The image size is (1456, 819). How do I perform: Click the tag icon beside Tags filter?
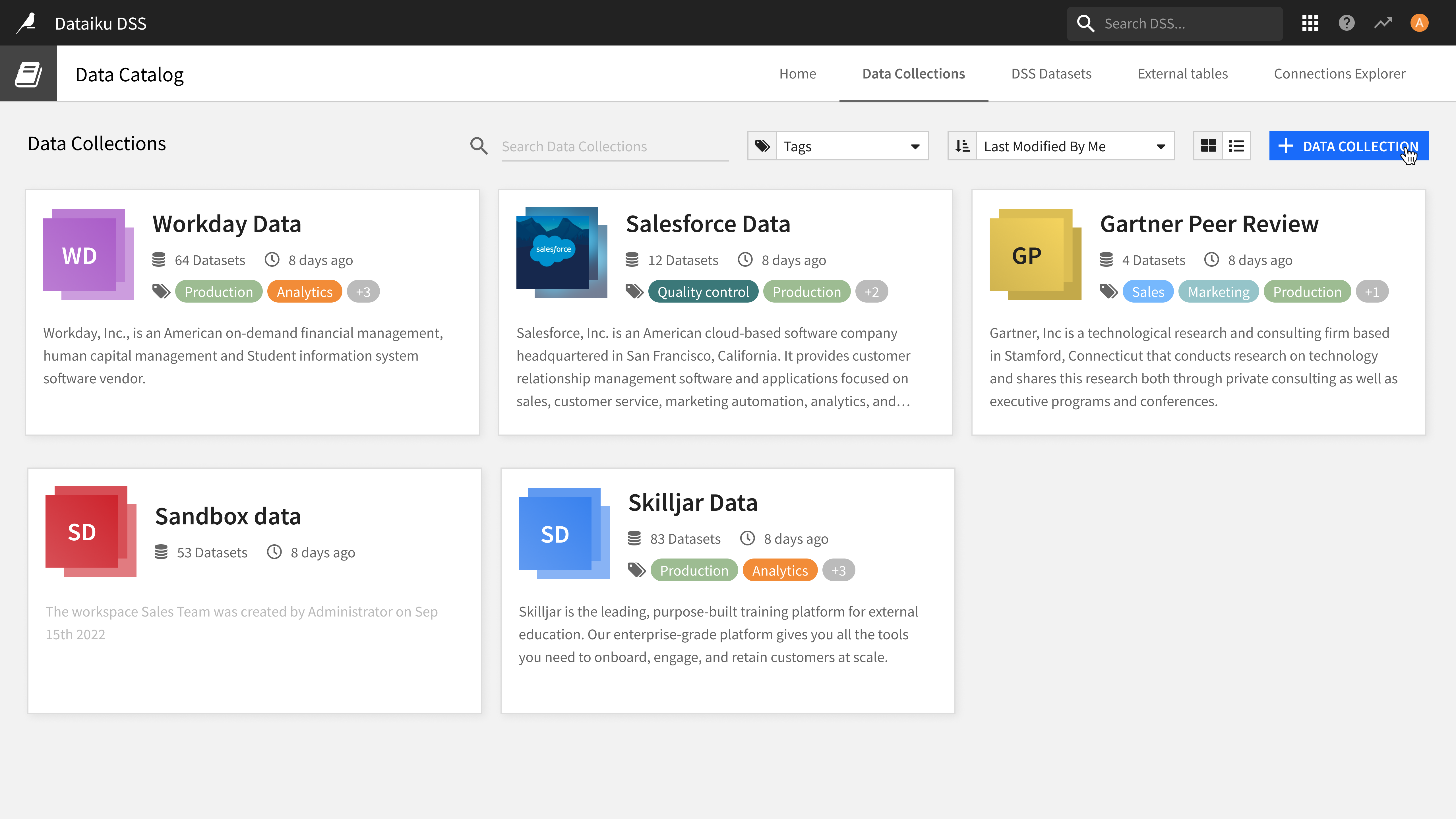tap(762, 146)
